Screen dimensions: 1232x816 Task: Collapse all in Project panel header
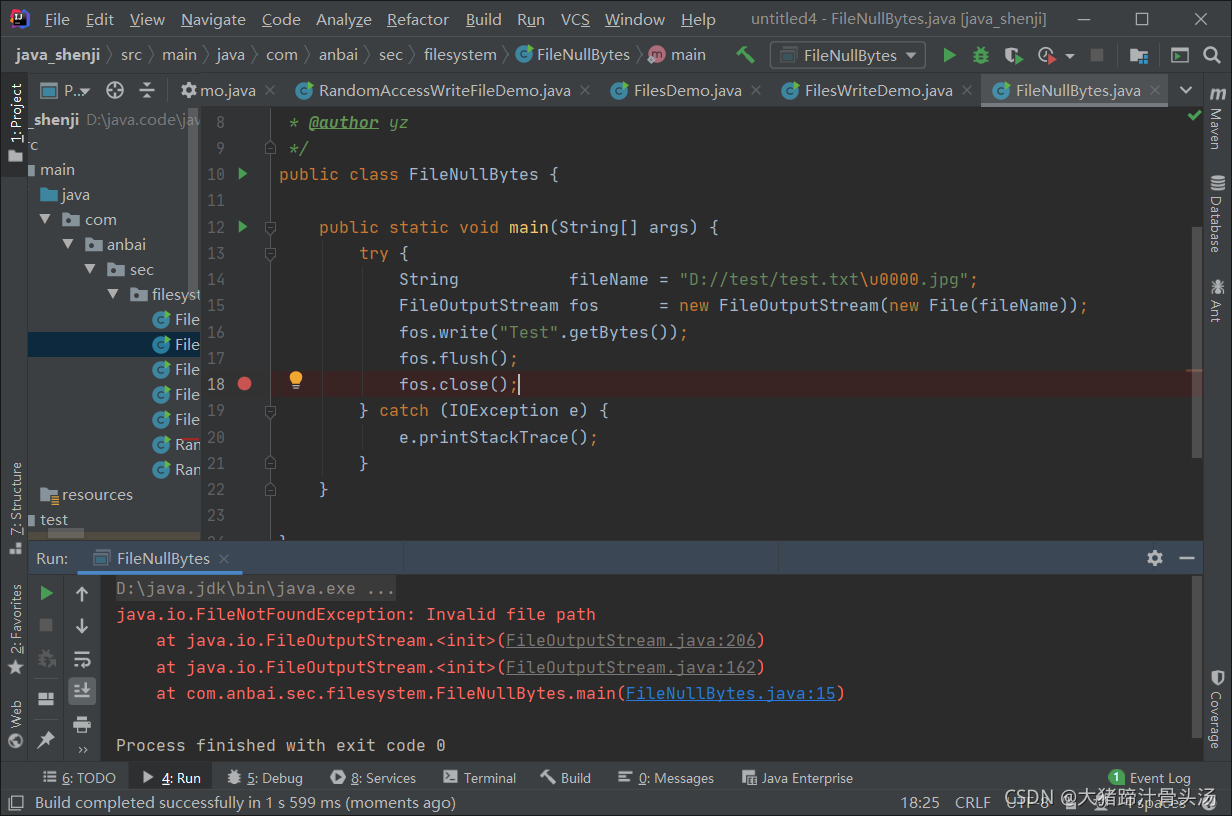coord(147,91)
